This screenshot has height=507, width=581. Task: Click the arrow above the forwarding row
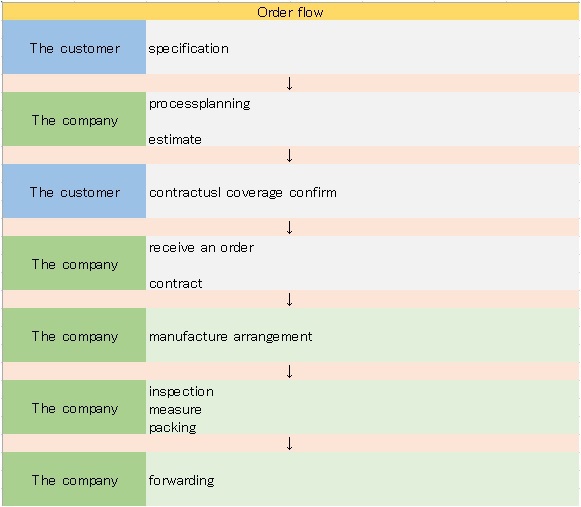[x=290, y=443]
